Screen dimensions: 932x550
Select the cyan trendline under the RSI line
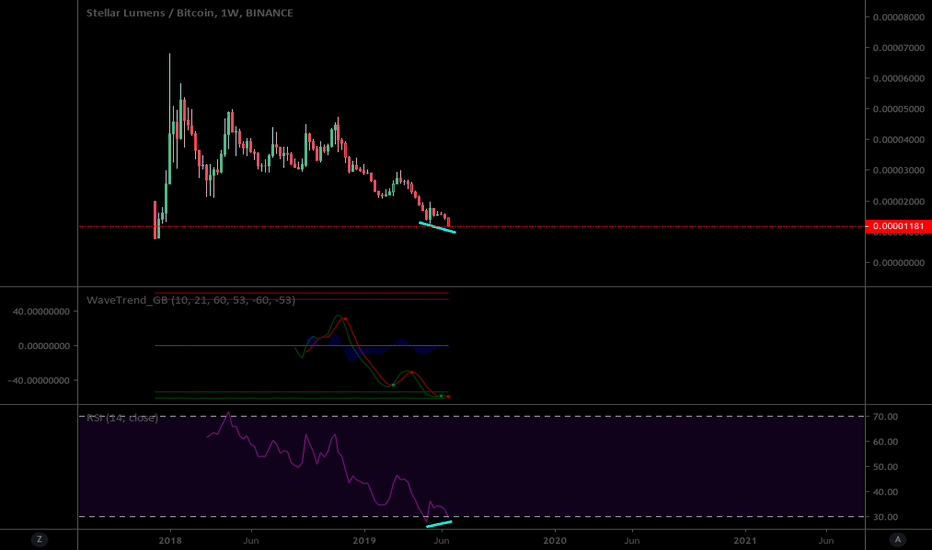coord(439,524)
